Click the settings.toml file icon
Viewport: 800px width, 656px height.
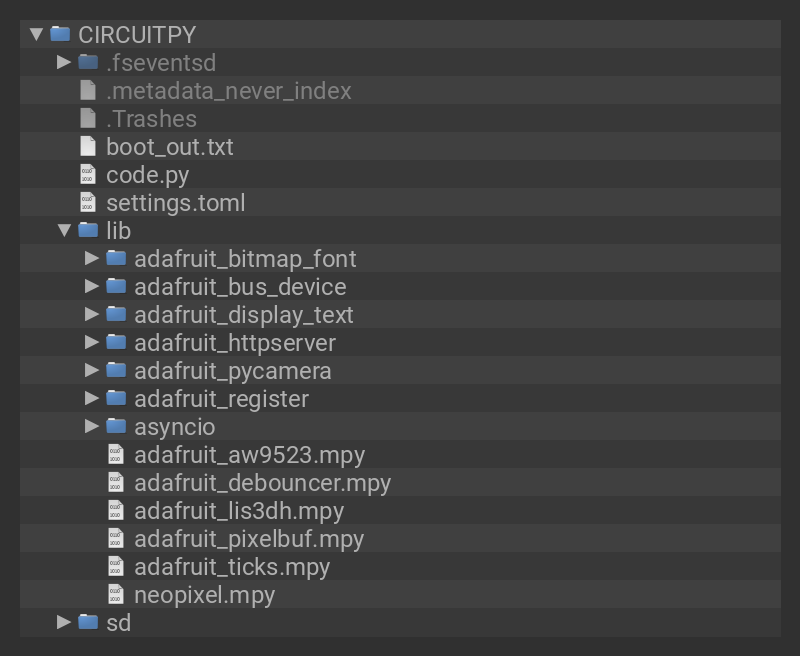tap(88, 202)
